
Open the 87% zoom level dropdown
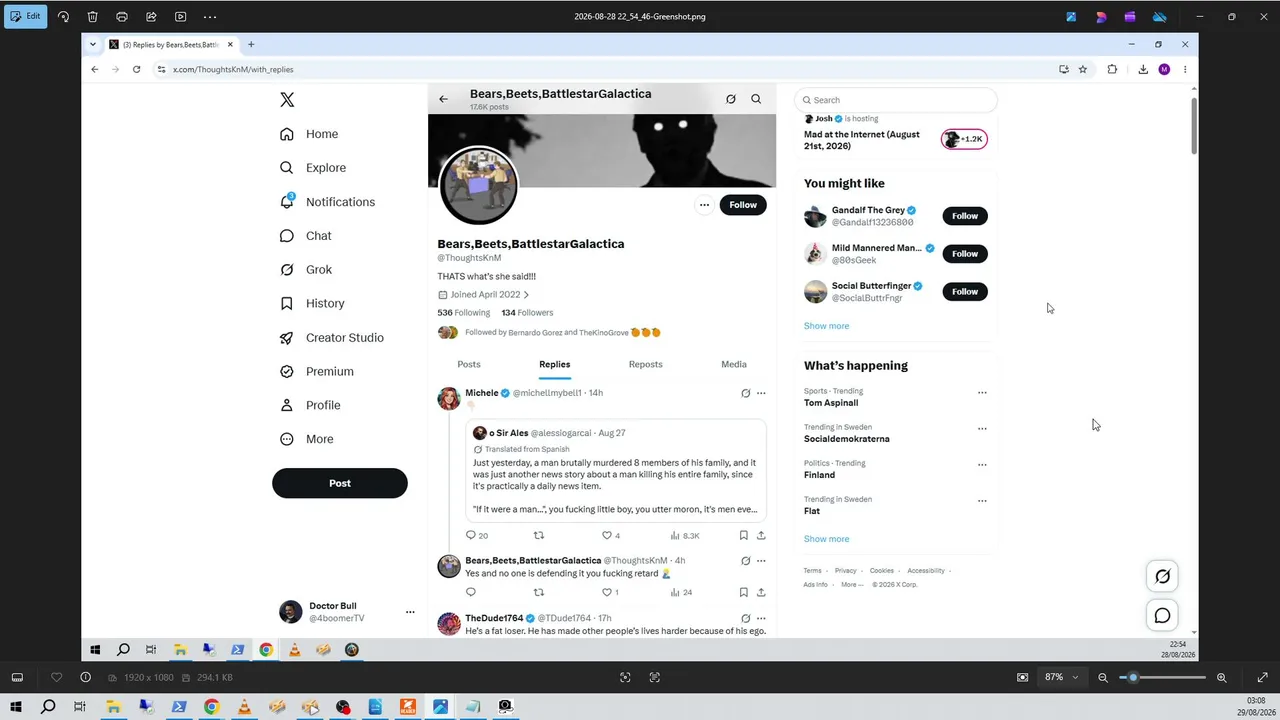[x=1062, y=677]
